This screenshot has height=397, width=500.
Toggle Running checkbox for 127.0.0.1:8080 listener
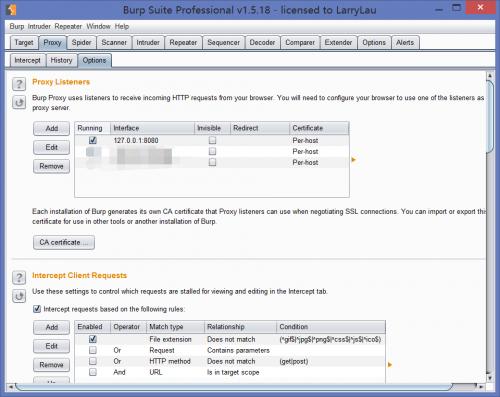point(93,140)
